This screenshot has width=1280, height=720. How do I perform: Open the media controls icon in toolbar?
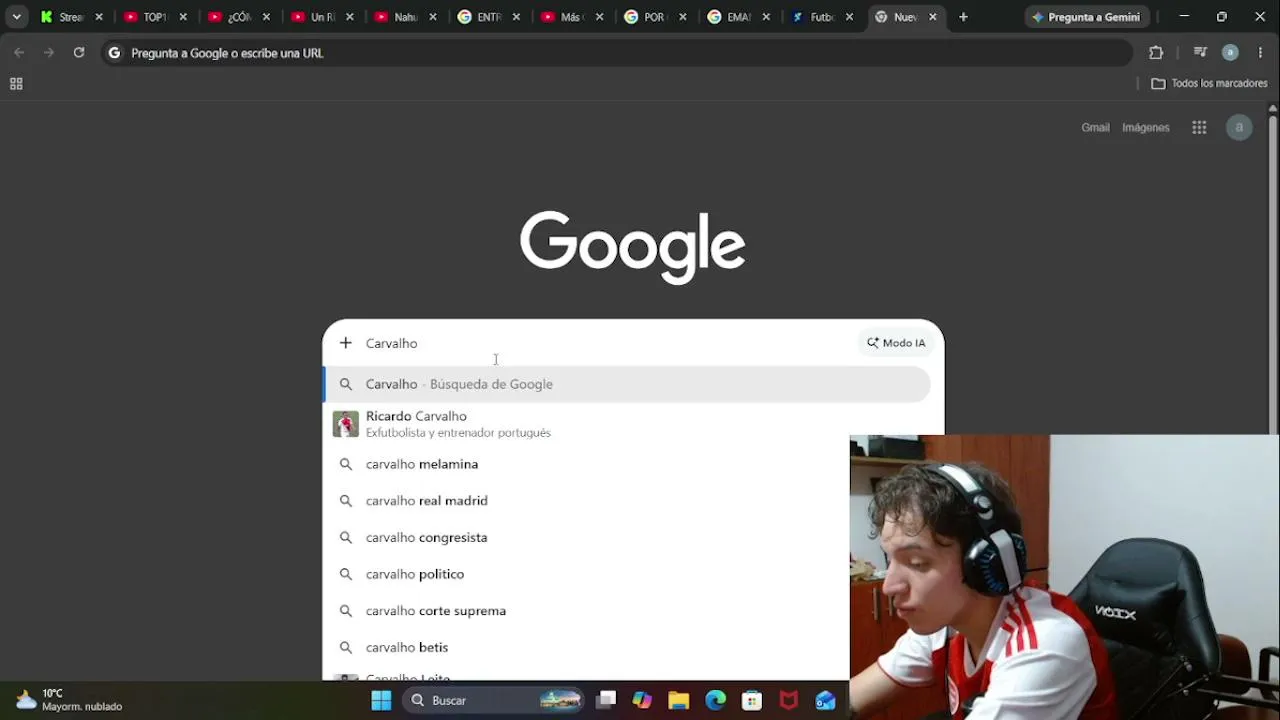tap(1200, 53)
